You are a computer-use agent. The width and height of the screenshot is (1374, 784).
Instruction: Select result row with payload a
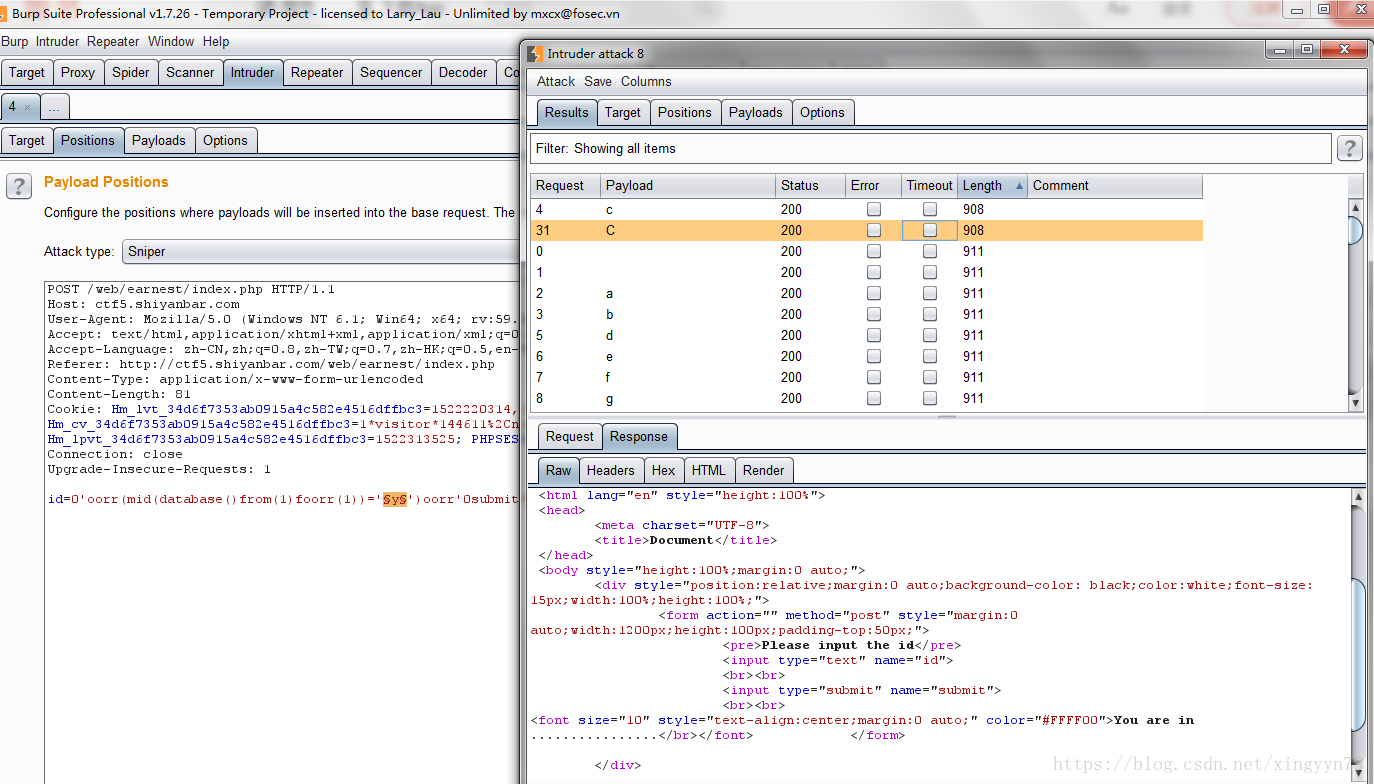click(866, 293)
